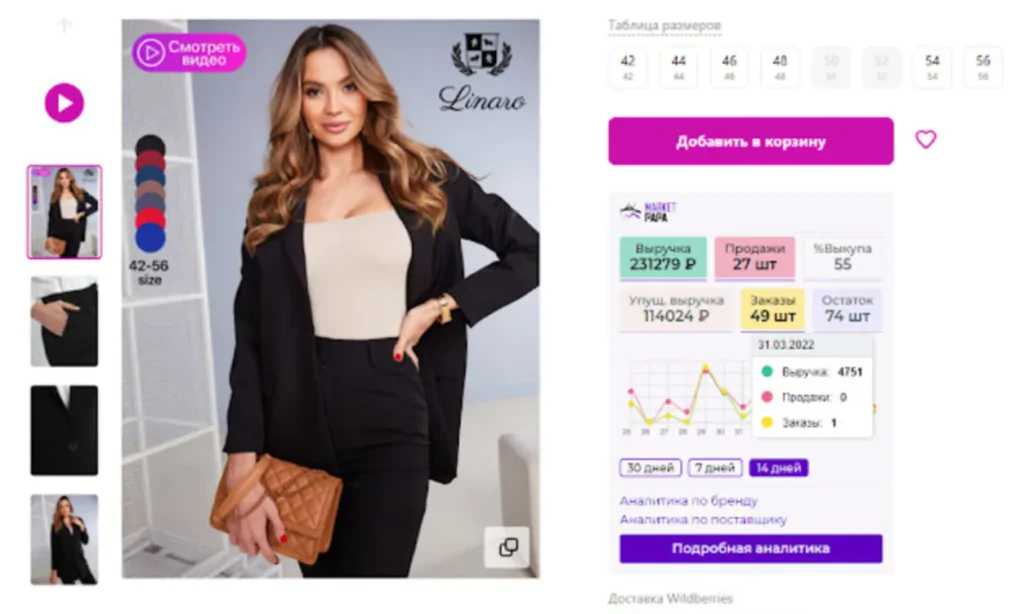Click the Linaro brand logo on photo
The width and height of the screenshot is (1024, 614).
482,73
